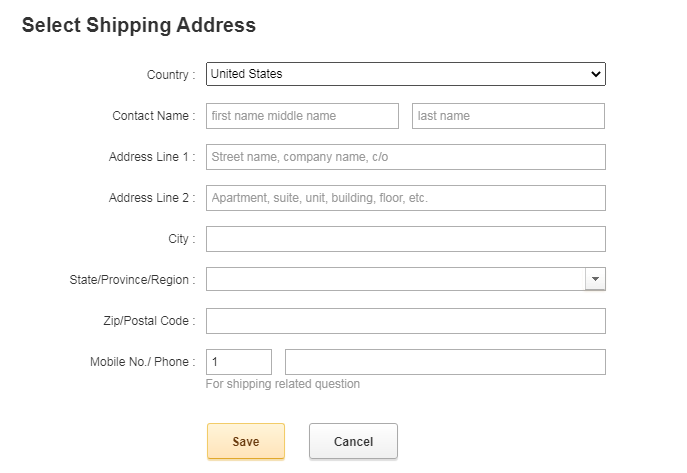Click the Zip/Postal Code label
Viewport: 687px width, 473px height.
click(143, 321)
